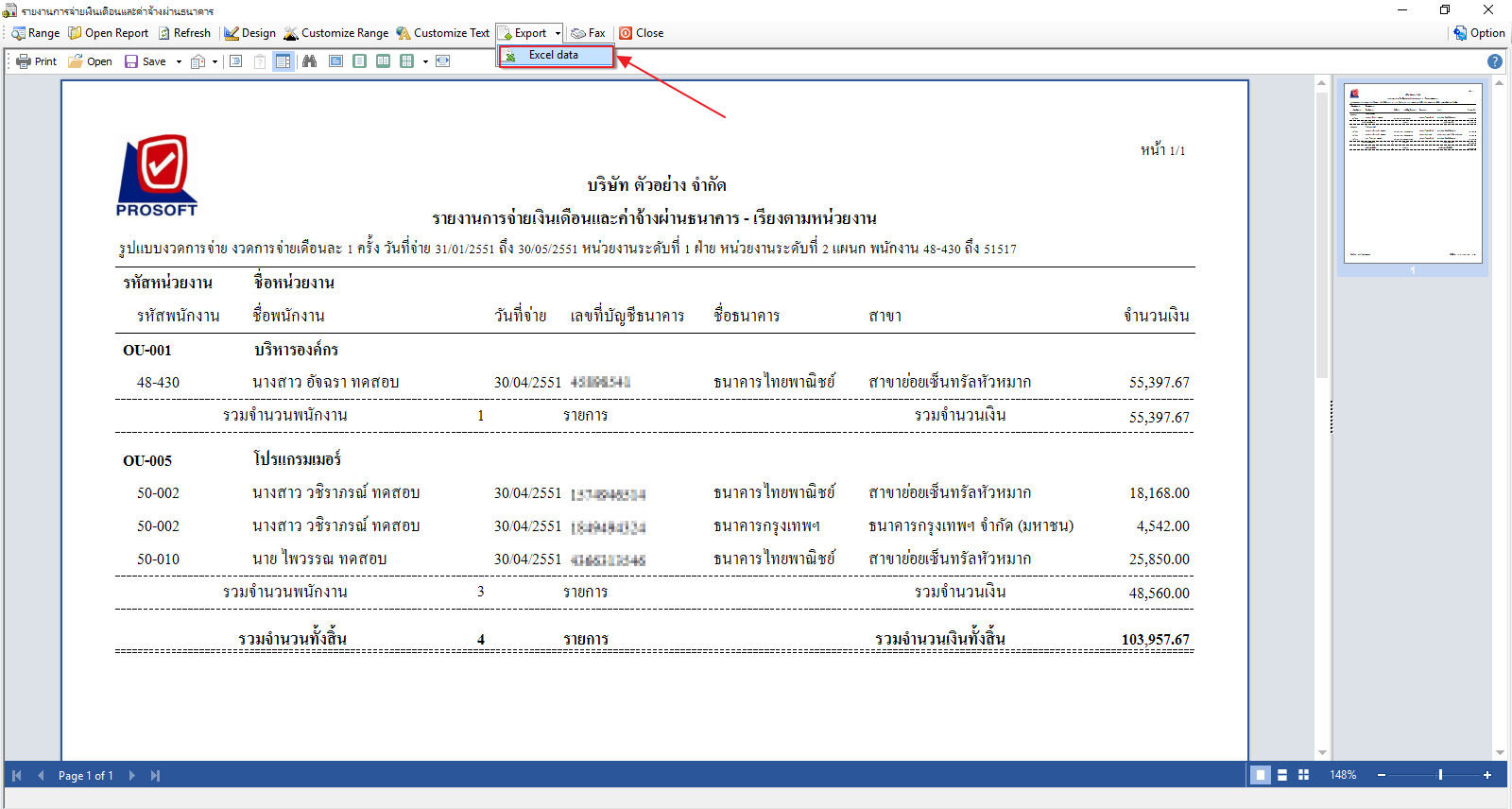1512x809 pixels.
Task: Send the report by Fax
Action: pyautogui.click(x=588, y=33)
